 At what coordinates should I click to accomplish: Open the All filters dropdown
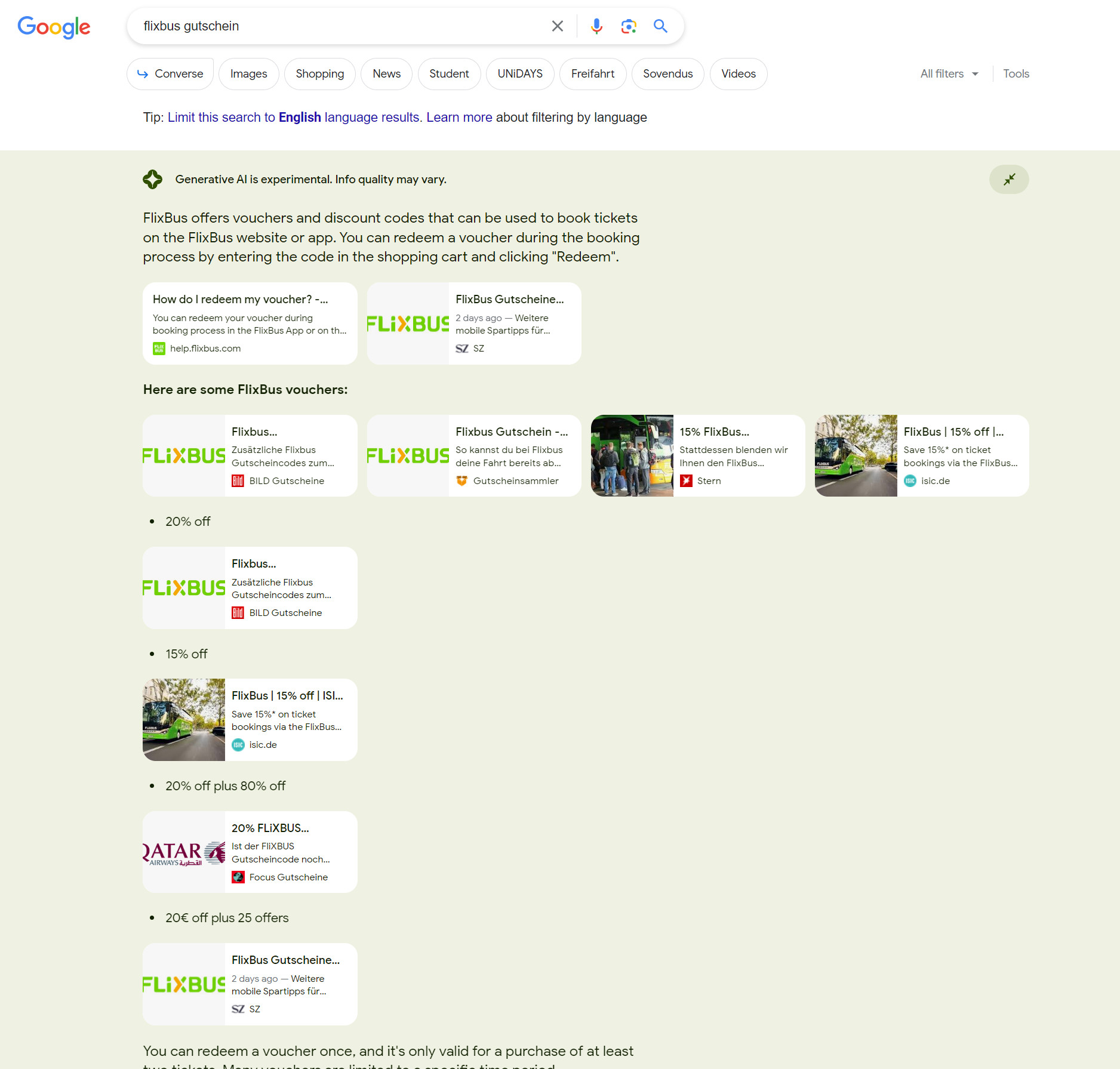pyautogui.click(x=949, y=74)
